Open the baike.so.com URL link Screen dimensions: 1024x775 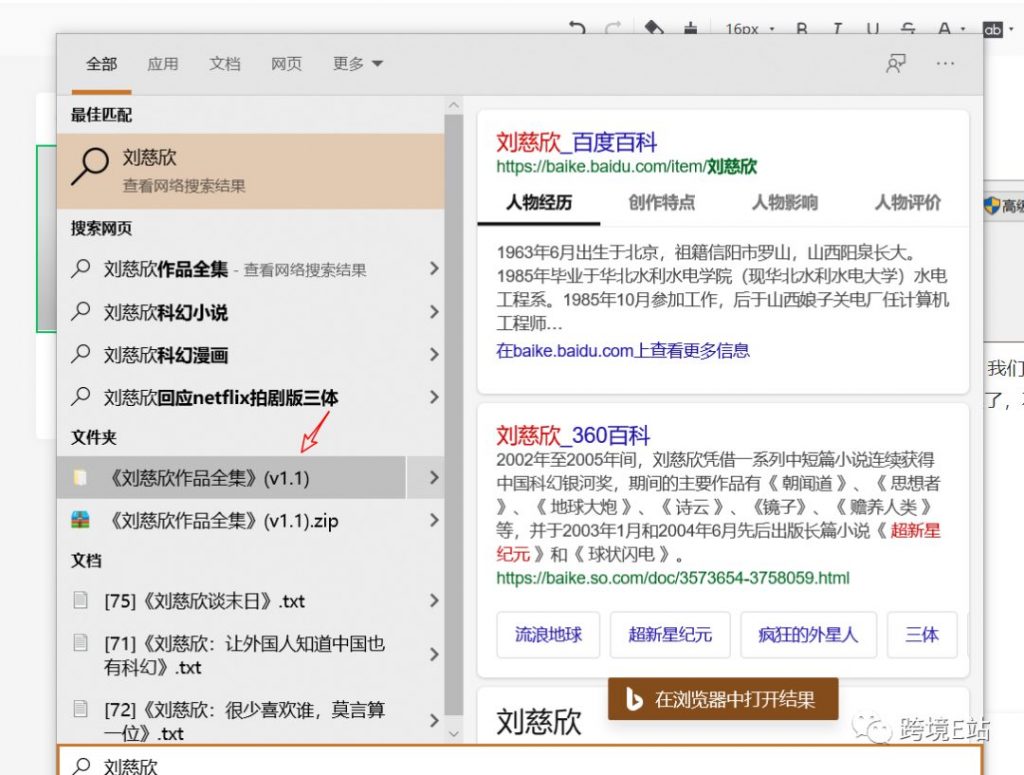pos(673,578)
